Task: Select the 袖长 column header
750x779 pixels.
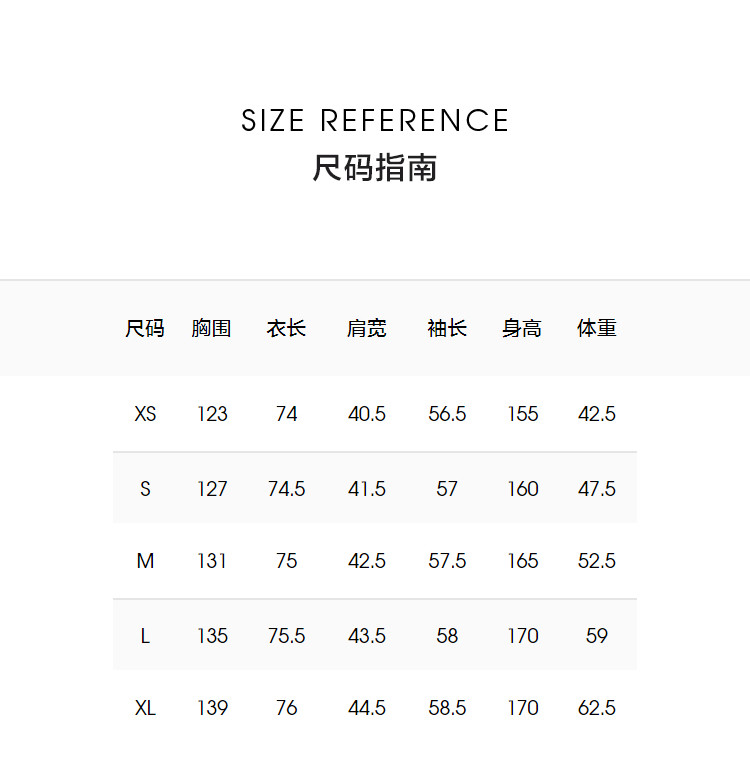Action: (x=447, y=328)
